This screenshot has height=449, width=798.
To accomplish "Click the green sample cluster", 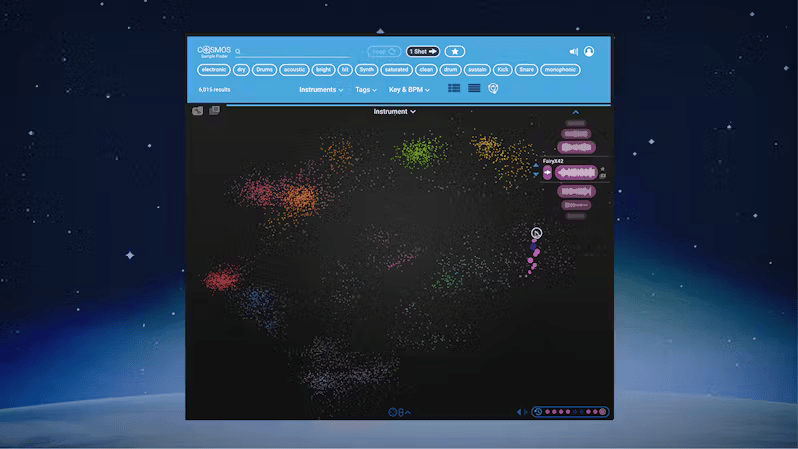I will tap(419, 152).
